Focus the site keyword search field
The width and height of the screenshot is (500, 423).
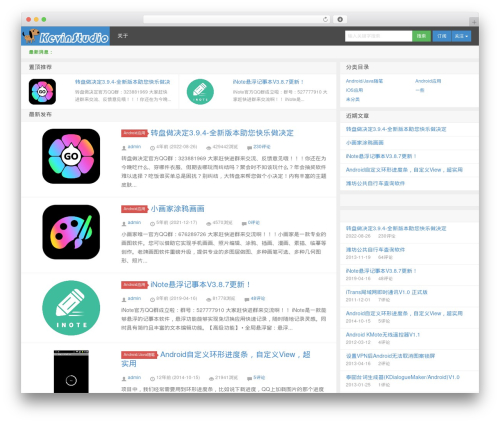[x=378, y=36]
